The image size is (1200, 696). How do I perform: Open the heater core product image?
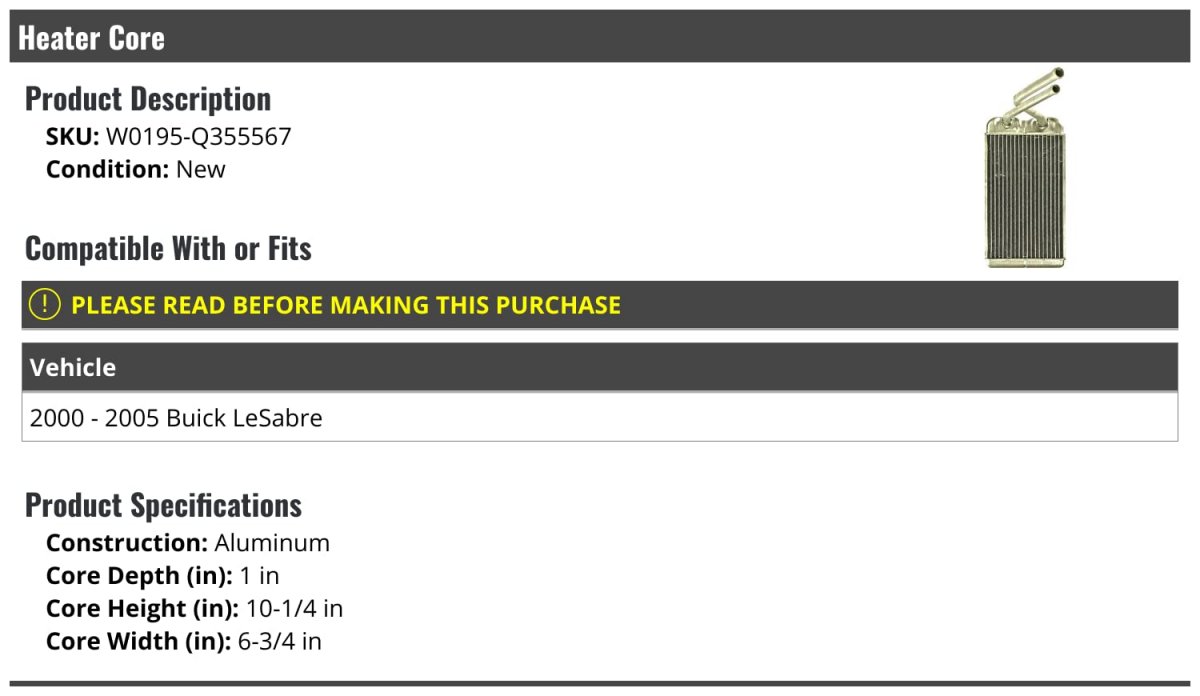1024,167
